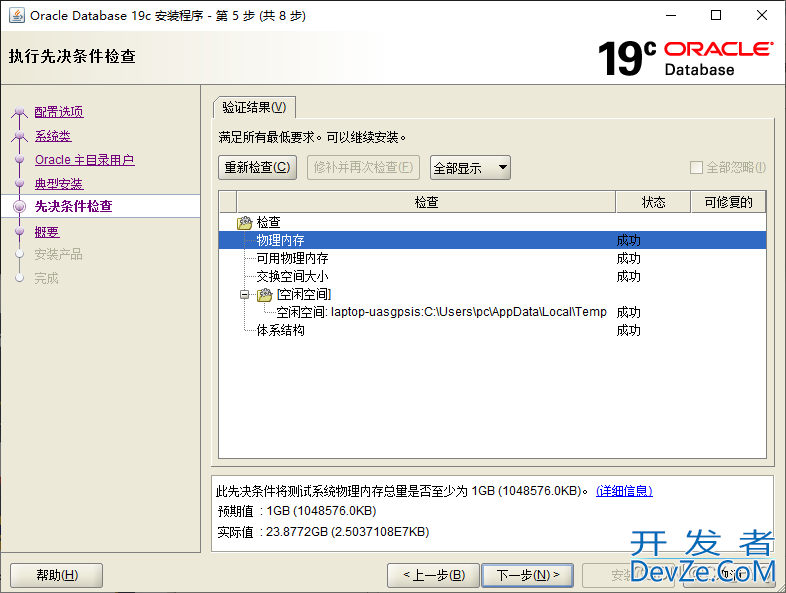Click the 预期值 1GB text line

point(297,511)
